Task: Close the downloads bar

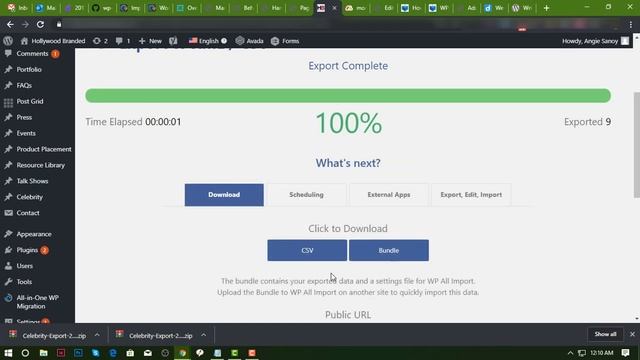Action: click(632, 334)
